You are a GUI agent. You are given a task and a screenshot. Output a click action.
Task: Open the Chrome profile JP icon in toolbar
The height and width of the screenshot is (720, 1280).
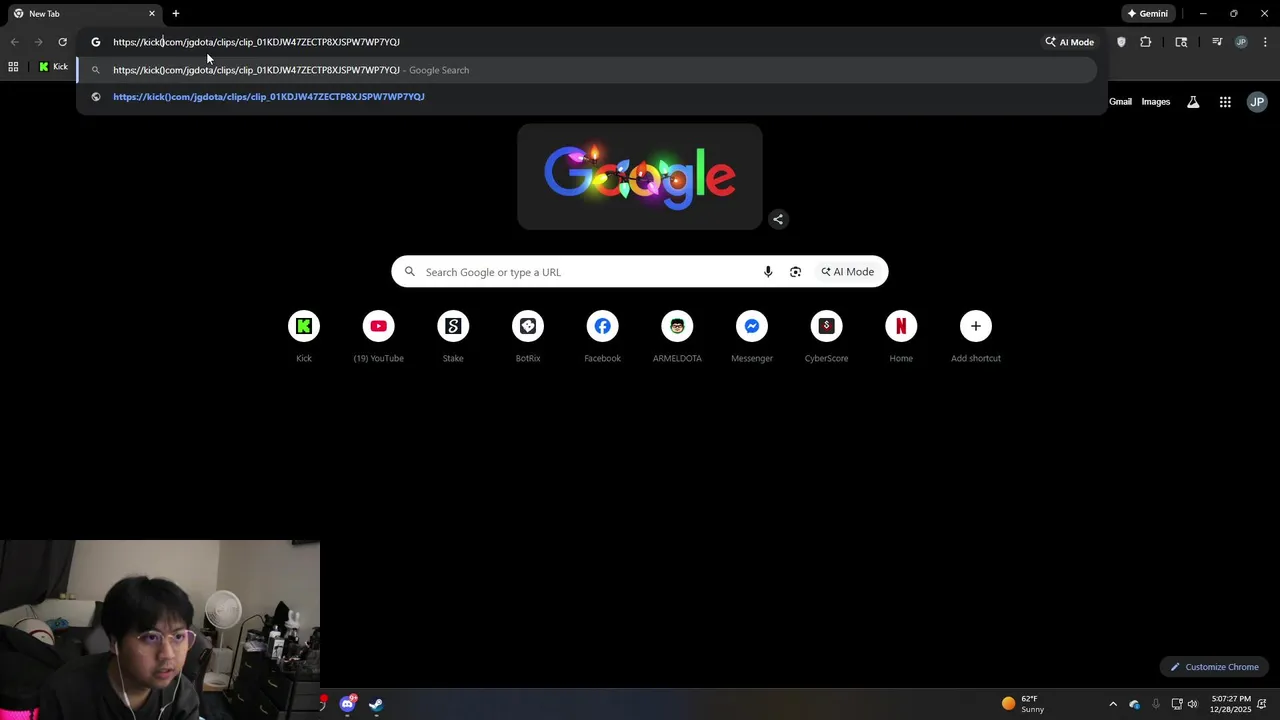[x=1241, y=42]
